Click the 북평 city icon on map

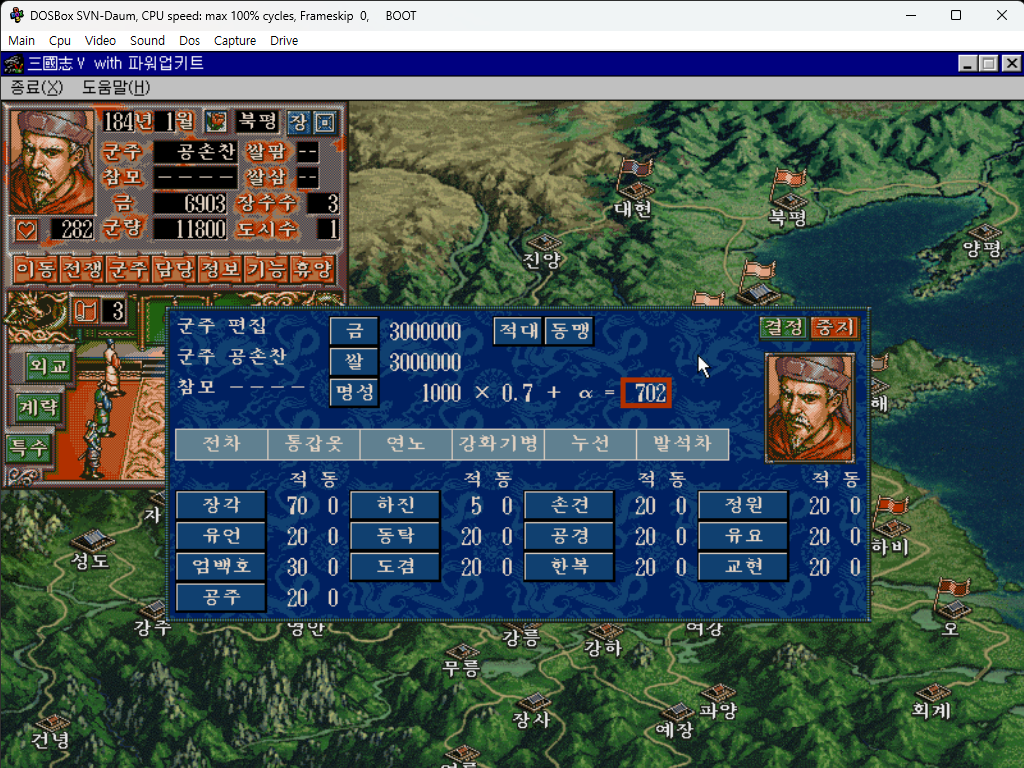tap(789, 200)
